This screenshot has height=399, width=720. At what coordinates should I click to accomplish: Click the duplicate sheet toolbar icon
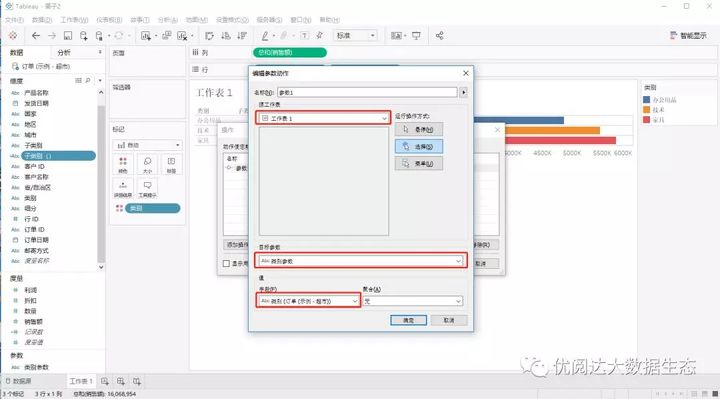click(x=167, y=35)
